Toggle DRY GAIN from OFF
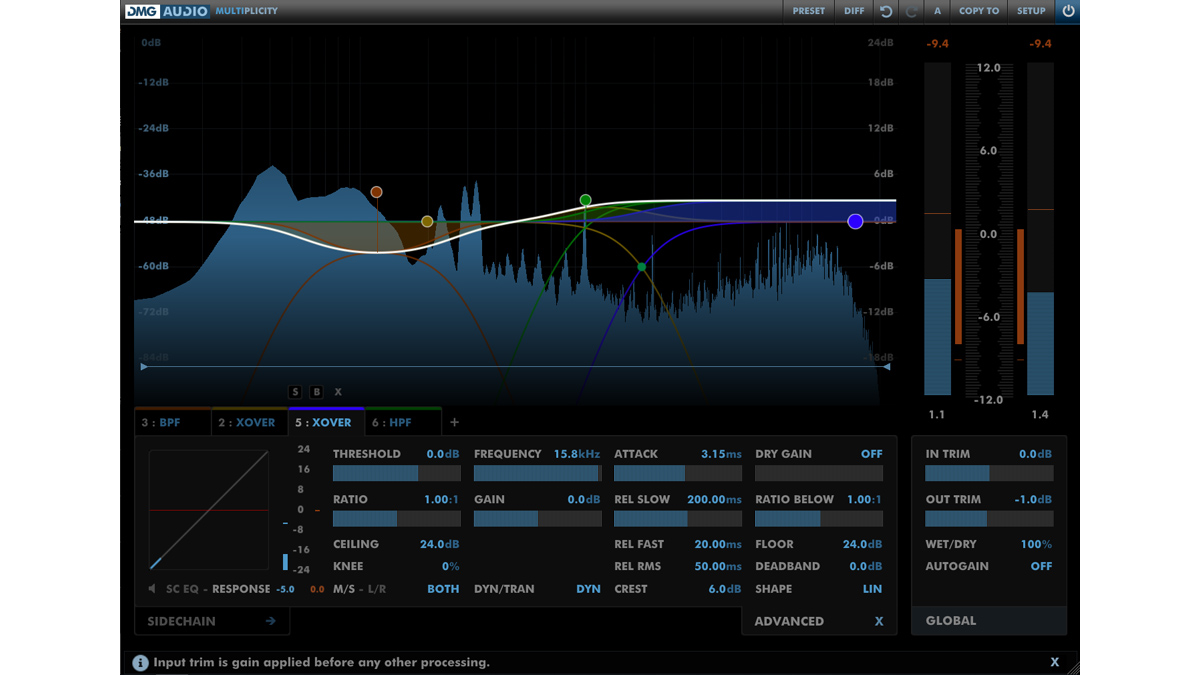 tap(871, 453)
